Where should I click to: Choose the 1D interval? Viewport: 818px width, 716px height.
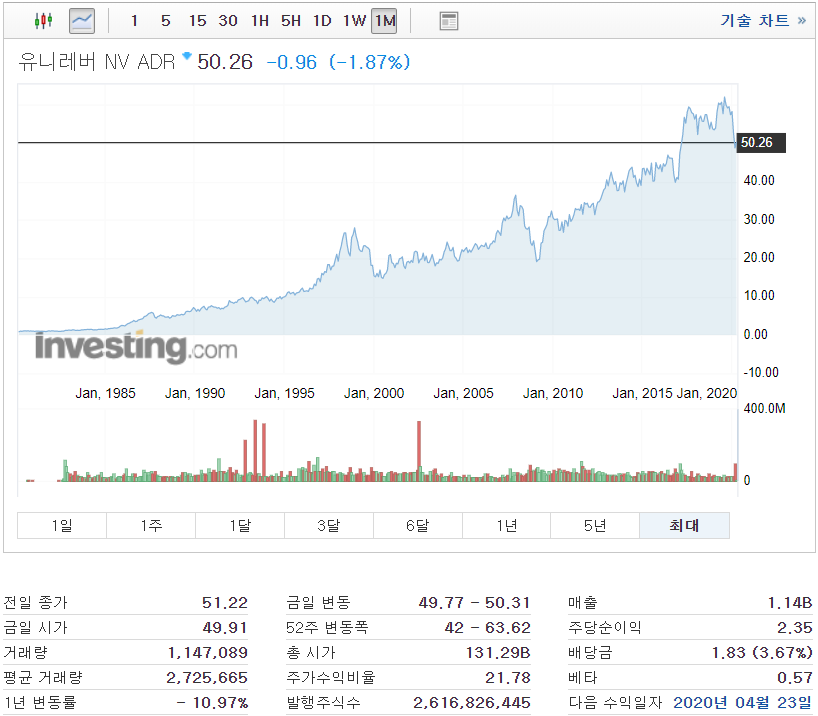tap(322, 21)
